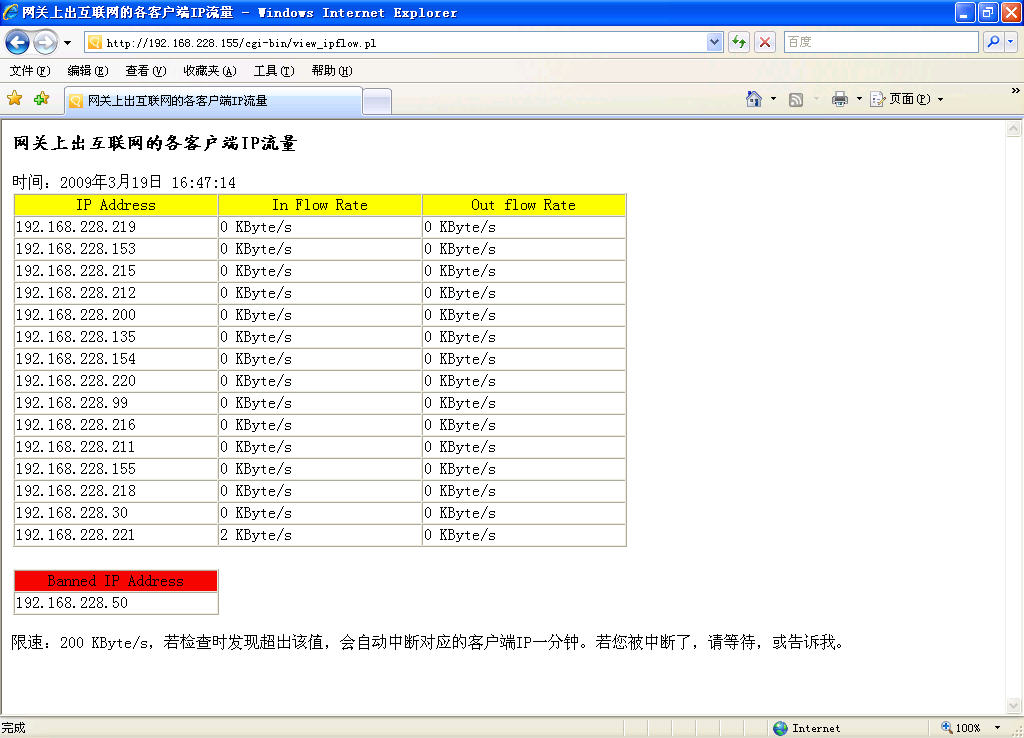Click the red Stop loading icon

(765, 42)
